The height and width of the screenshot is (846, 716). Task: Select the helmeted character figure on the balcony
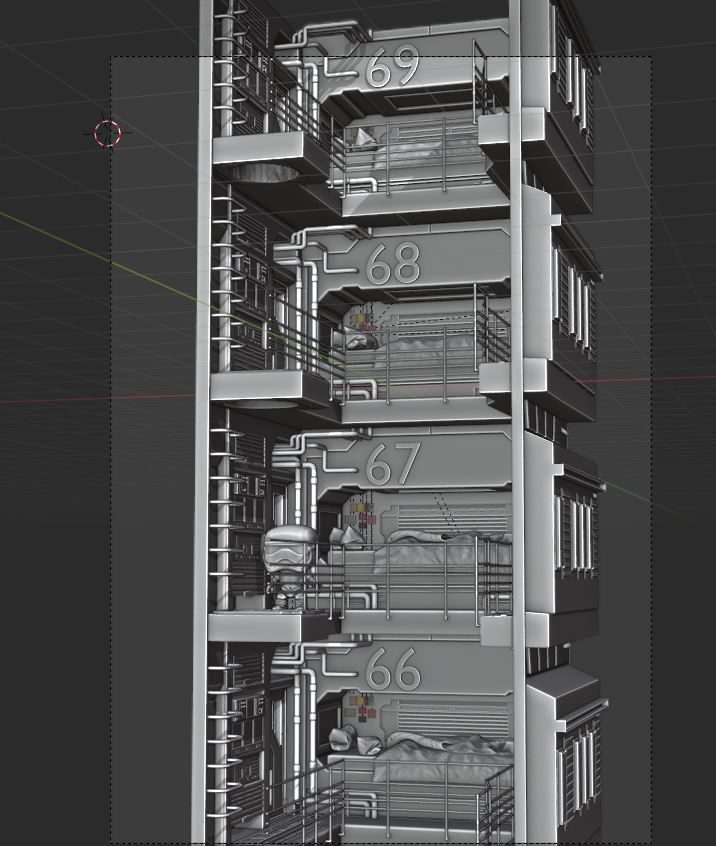click(290, 568)
